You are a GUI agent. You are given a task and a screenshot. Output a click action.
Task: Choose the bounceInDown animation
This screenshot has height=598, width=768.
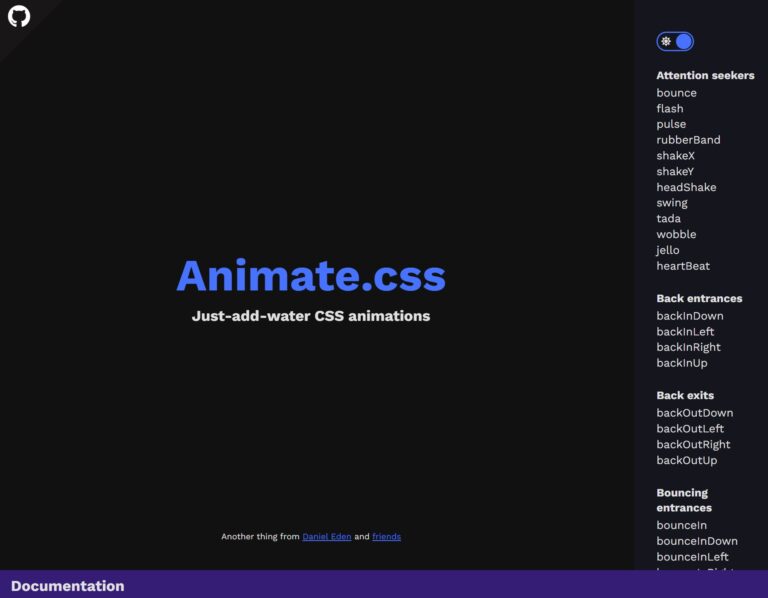click(697, 541)
